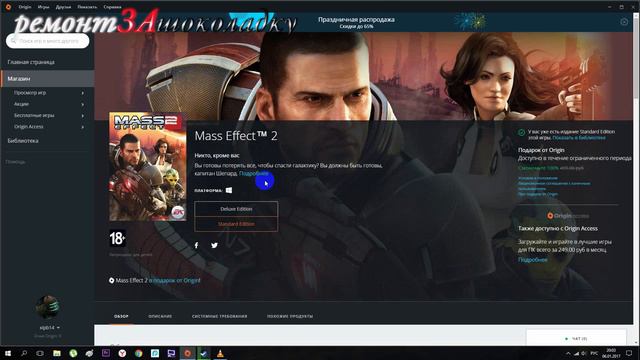Click Показать в Библиотеке link
Screen dimensions: 640x360
coord(579,138)
